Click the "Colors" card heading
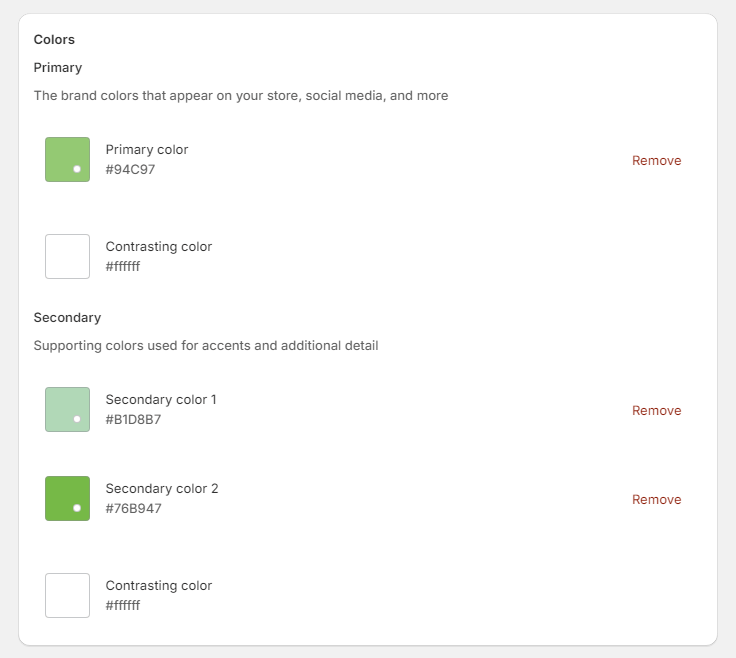Image resolution: width=736 pixels, height=658 pixels. pos(54,40)
